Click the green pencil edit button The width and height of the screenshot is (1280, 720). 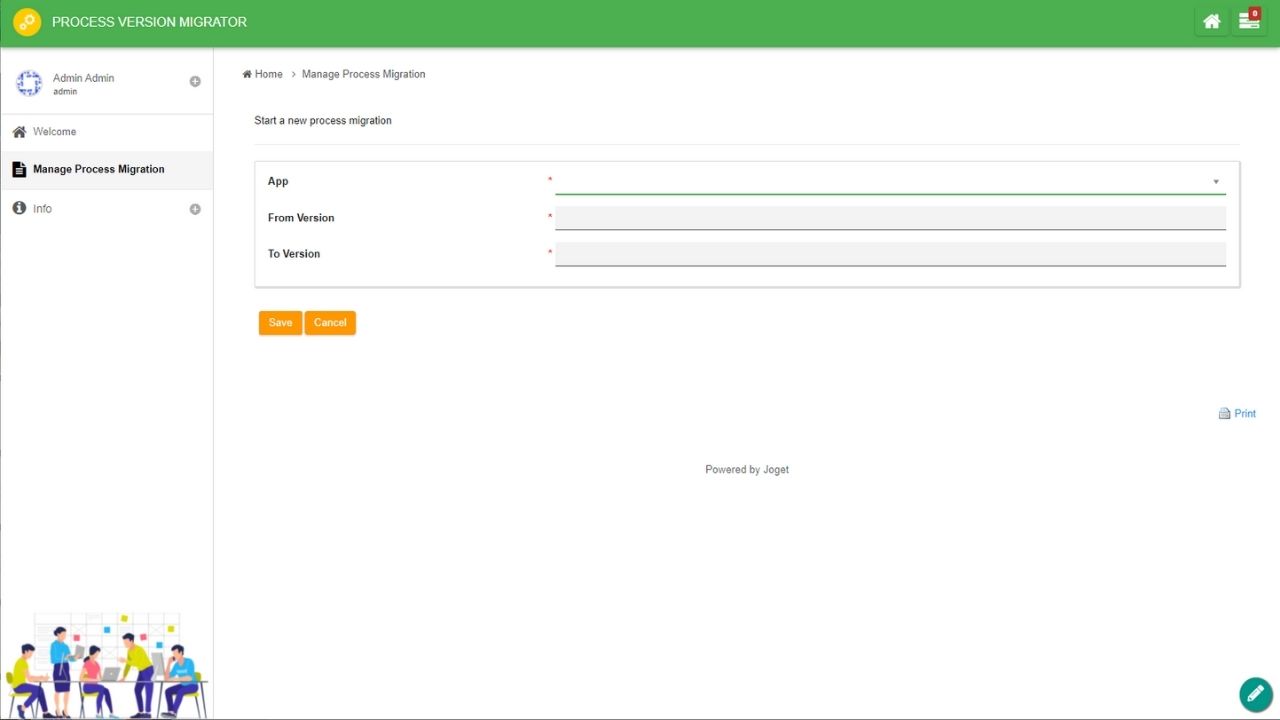click(1255, 694)
